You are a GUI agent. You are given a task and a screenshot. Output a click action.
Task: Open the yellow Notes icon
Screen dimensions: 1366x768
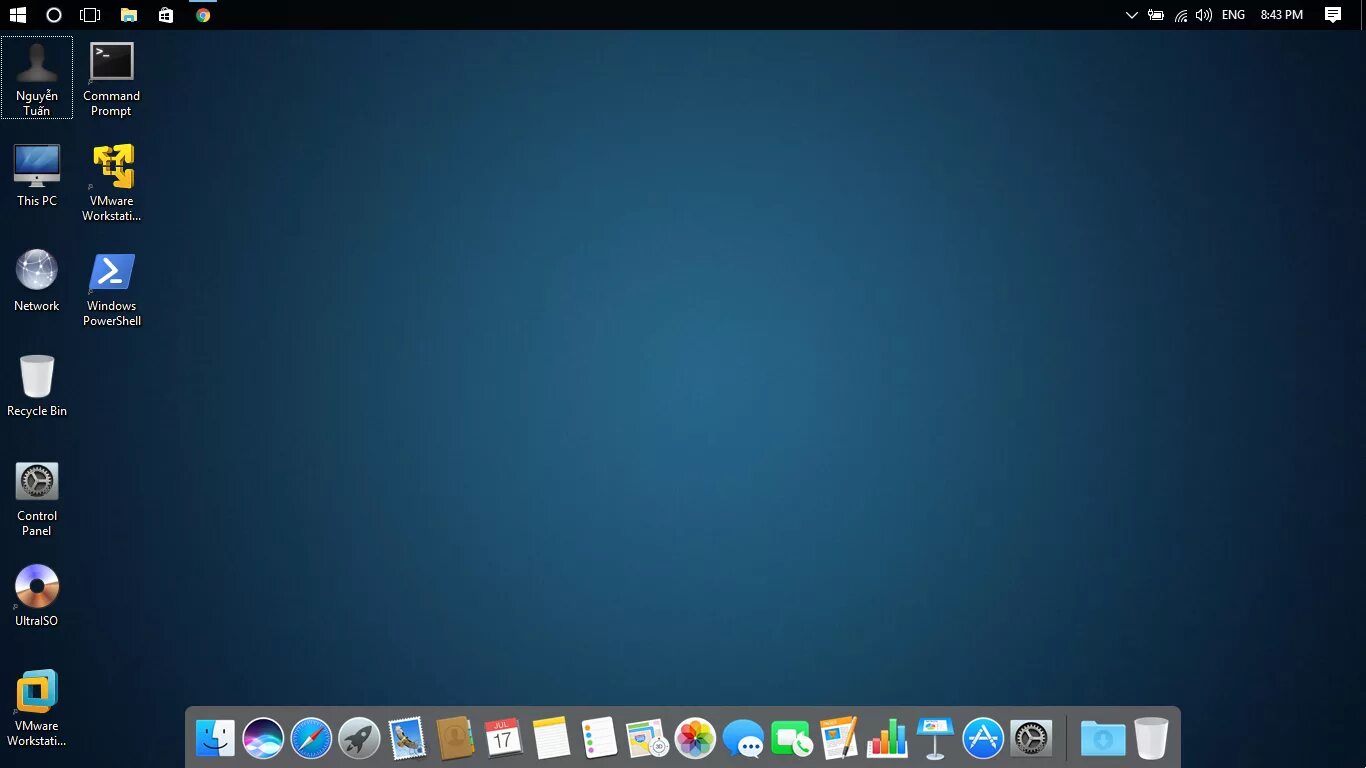551,738
